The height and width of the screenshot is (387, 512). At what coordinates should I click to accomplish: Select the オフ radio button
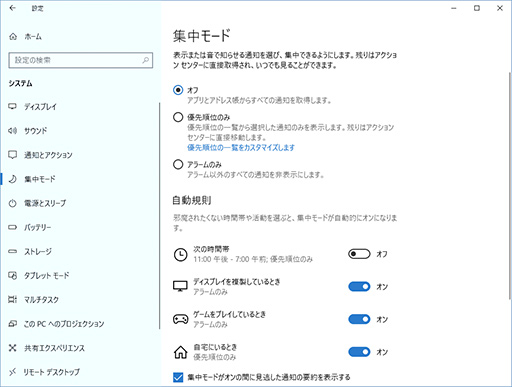tap(178, 90)
